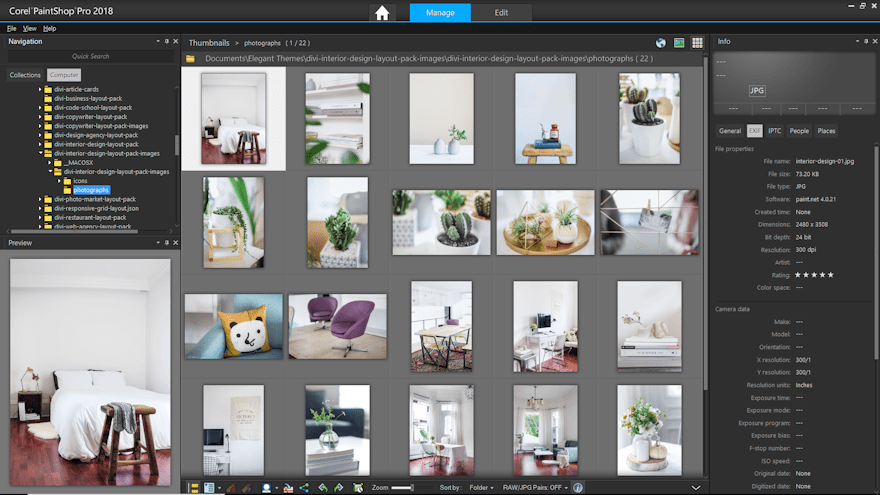The width and height of the screenshot is (880, 495).
Task: Toggle RAW/JPG Pairs setting
Action: click(x=532, y=487)
